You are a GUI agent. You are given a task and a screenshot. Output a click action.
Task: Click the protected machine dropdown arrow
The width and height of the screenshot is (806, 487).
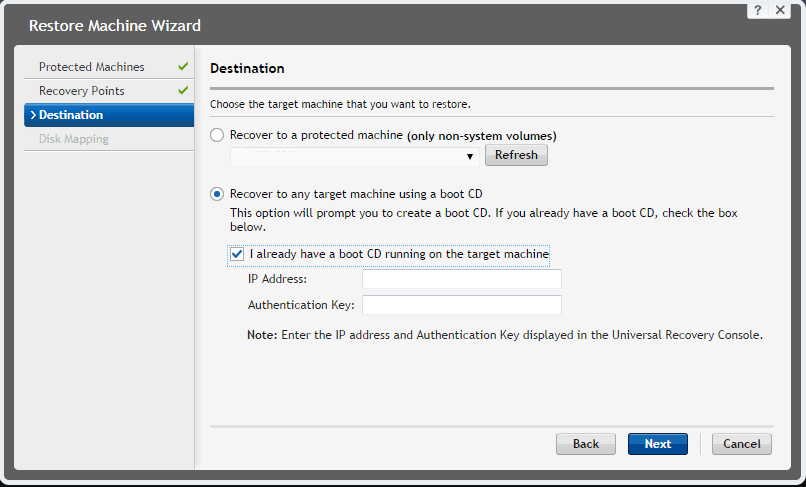click(x=469, y=157)
